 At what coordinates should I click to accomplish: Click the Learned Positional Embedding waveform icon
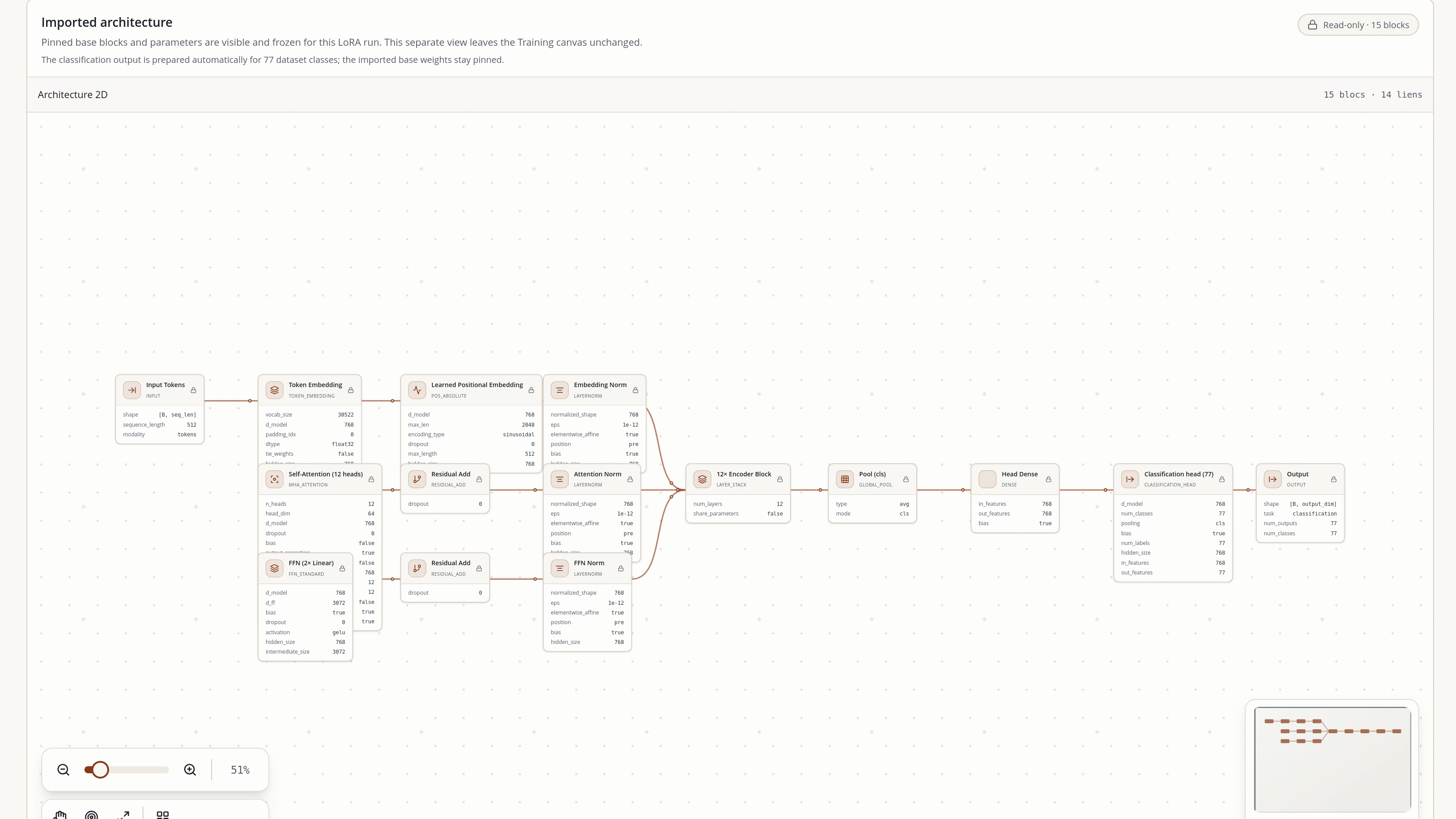417,390
